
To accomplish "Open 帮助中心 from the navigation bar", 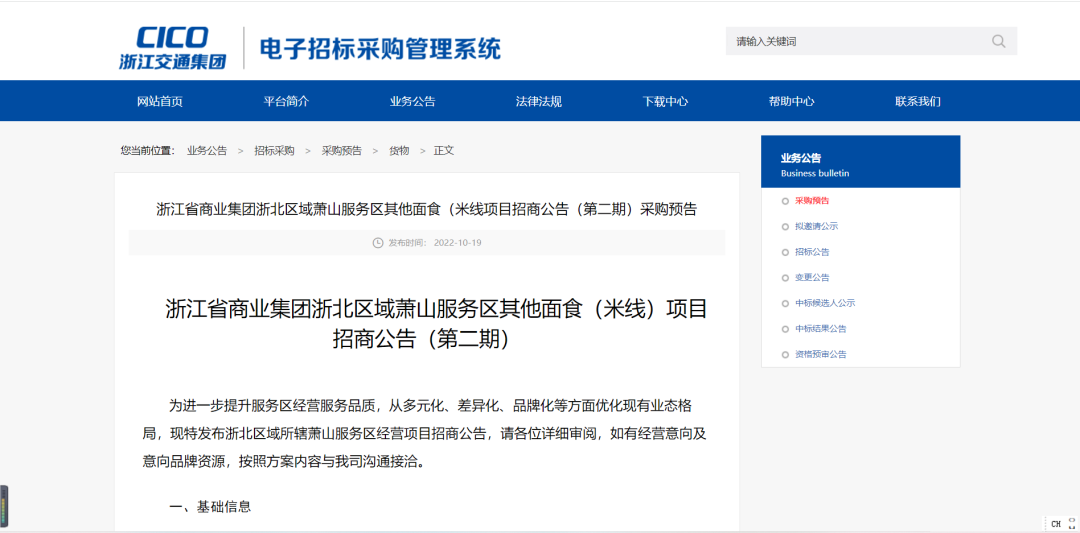I will click(791, 101).
